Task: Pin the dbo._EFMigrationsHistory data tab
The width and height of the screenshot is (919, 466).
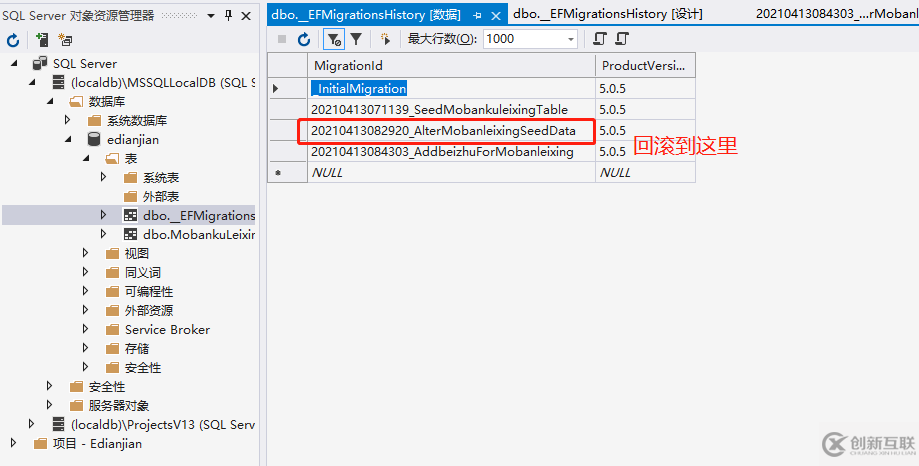Action: (477, 16)
